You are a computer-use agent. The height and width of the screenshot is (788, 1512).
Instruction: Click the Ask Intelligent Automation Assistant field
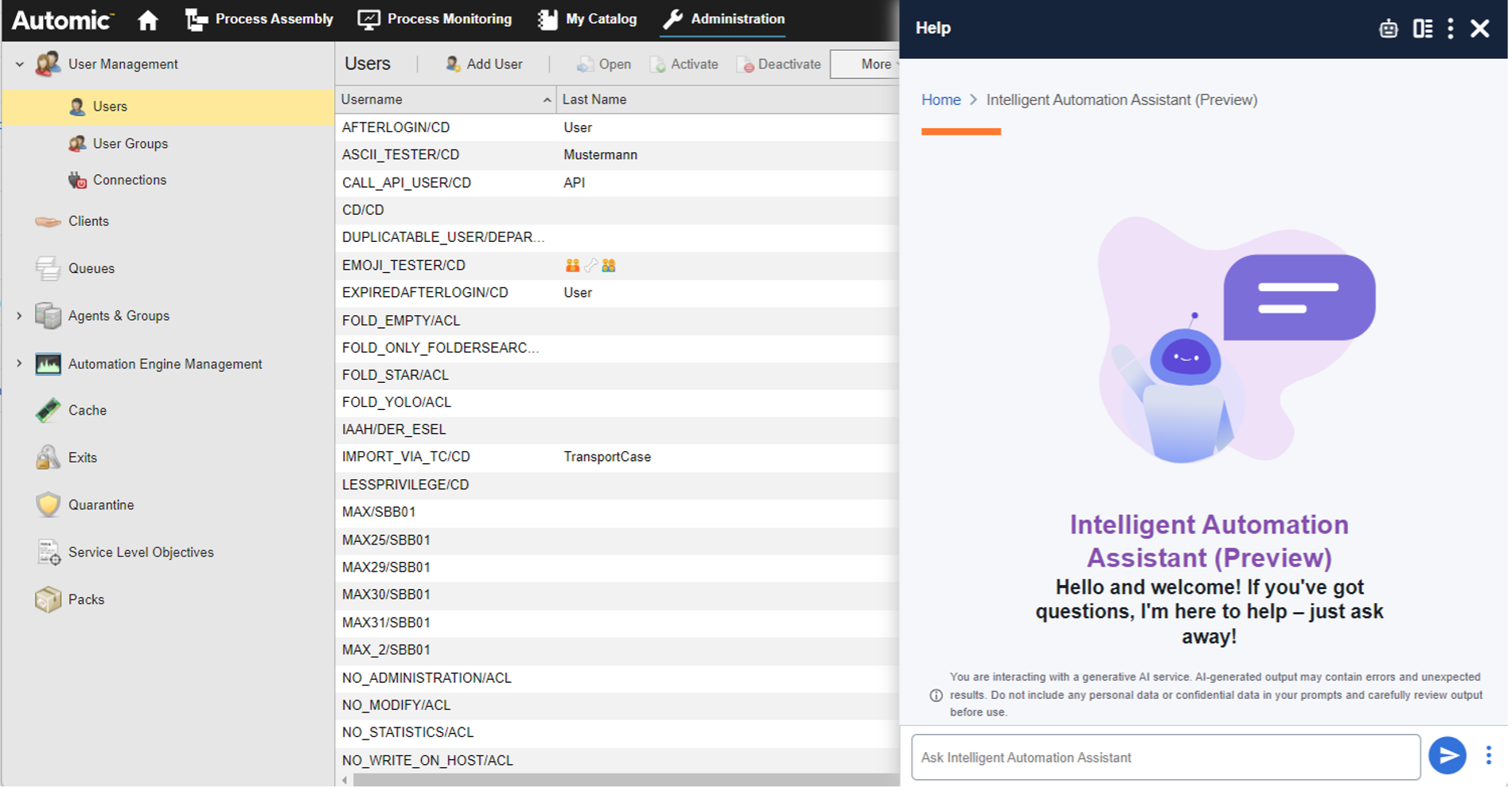click(x=1165, y=757)
